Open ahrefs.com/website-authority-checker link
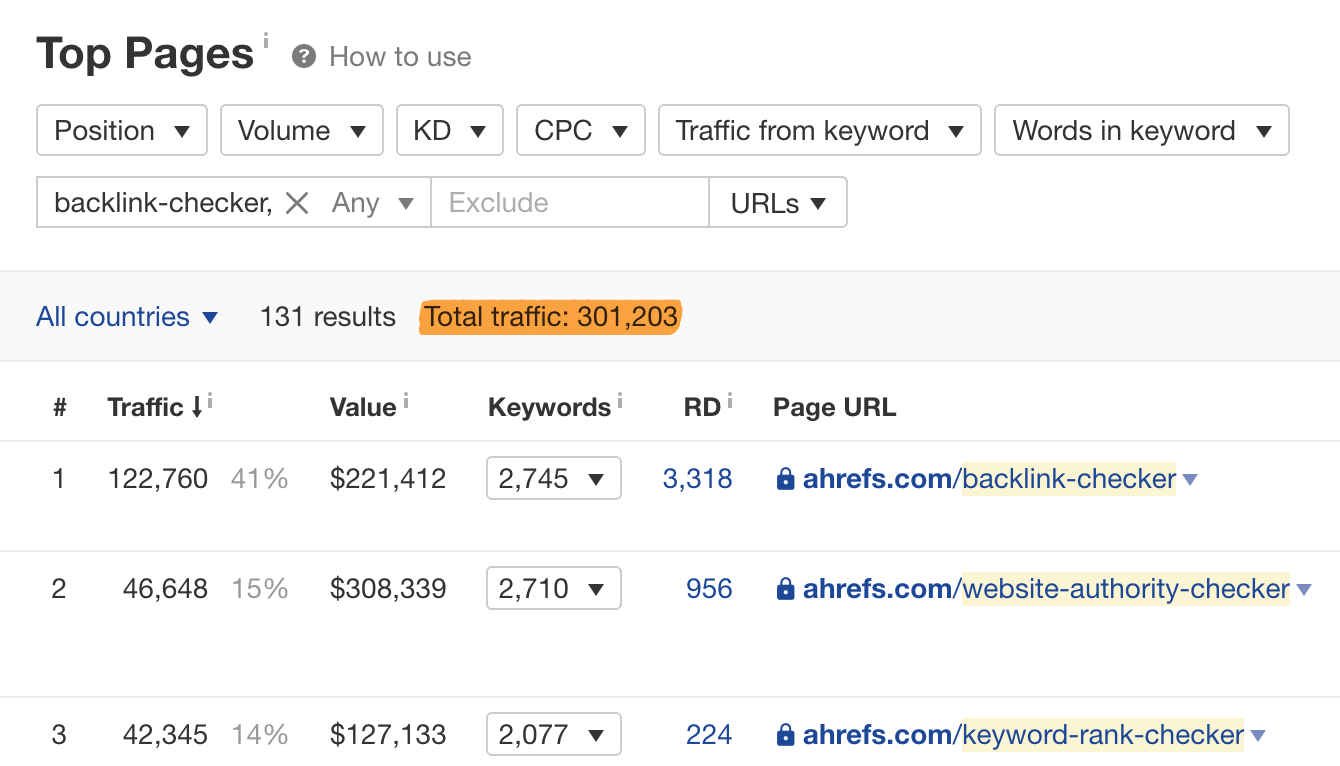The width and height of the screenshot is (1340, 766). (x=1045, y=589)
